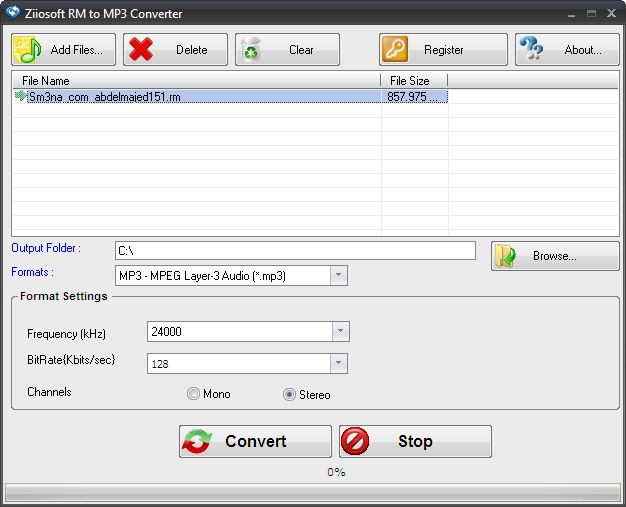Screen dimensions: 626x507
Task: Click the Add Files... button label
Action: [x=76, y=50]
